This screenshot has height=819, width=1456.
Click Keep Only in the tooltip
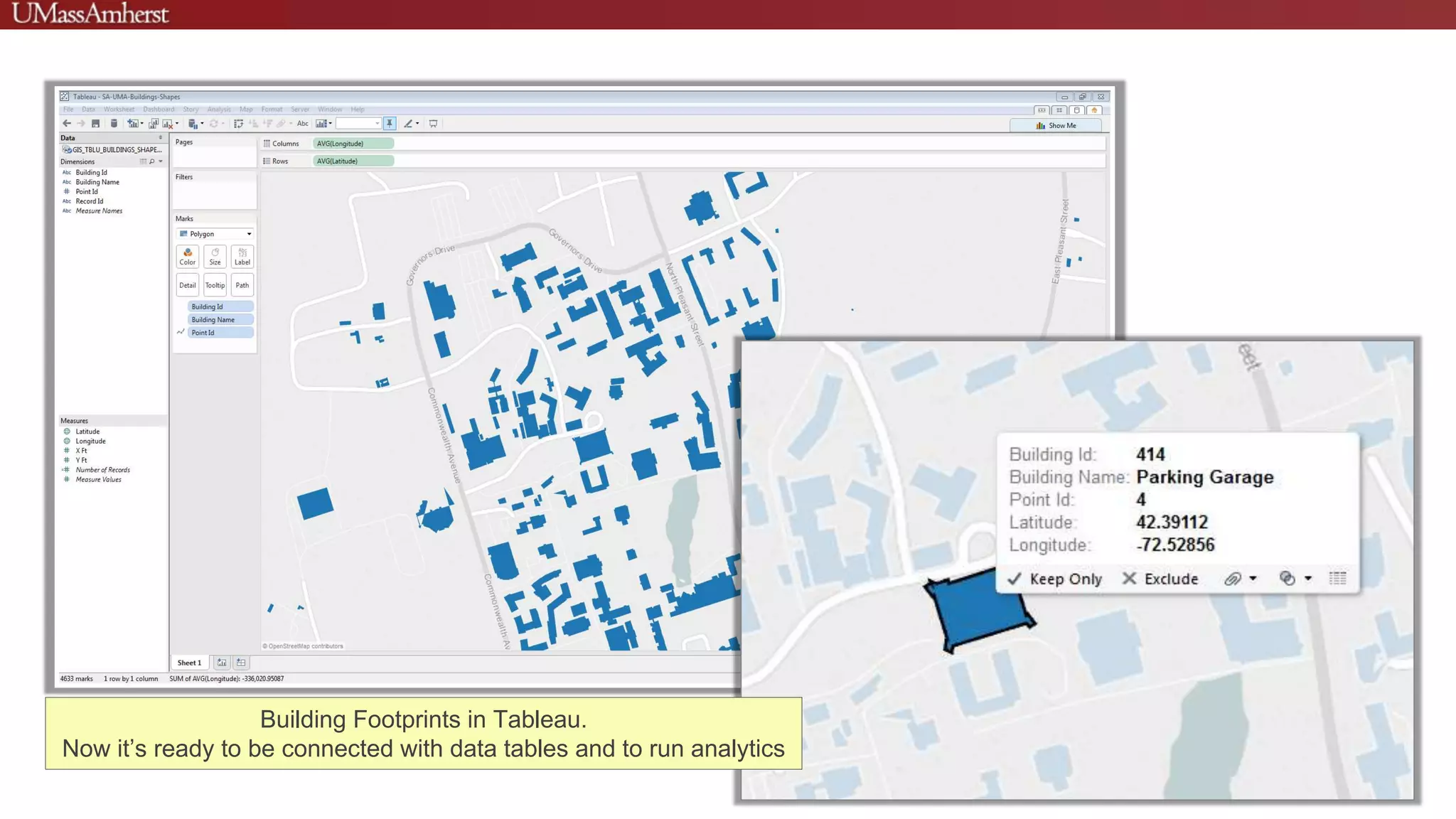pos(1054,579)
